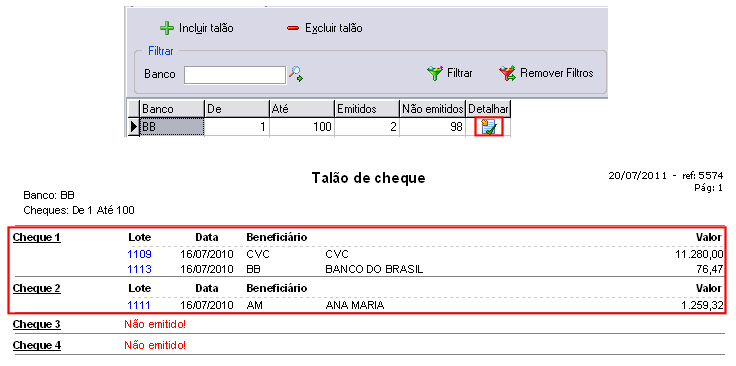
Task: Click the AM beneficiary code
Action: pos(253,305)
